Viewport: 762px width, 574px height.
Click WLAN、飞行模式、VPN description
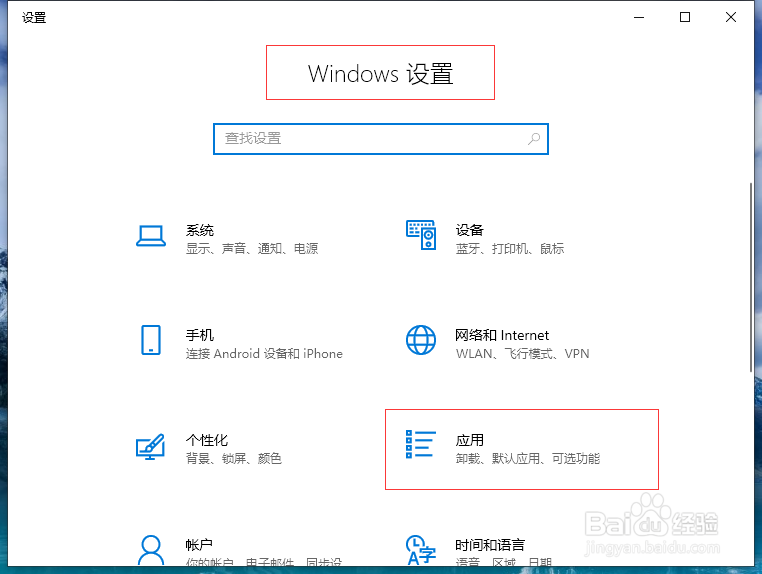pos(522,353)
